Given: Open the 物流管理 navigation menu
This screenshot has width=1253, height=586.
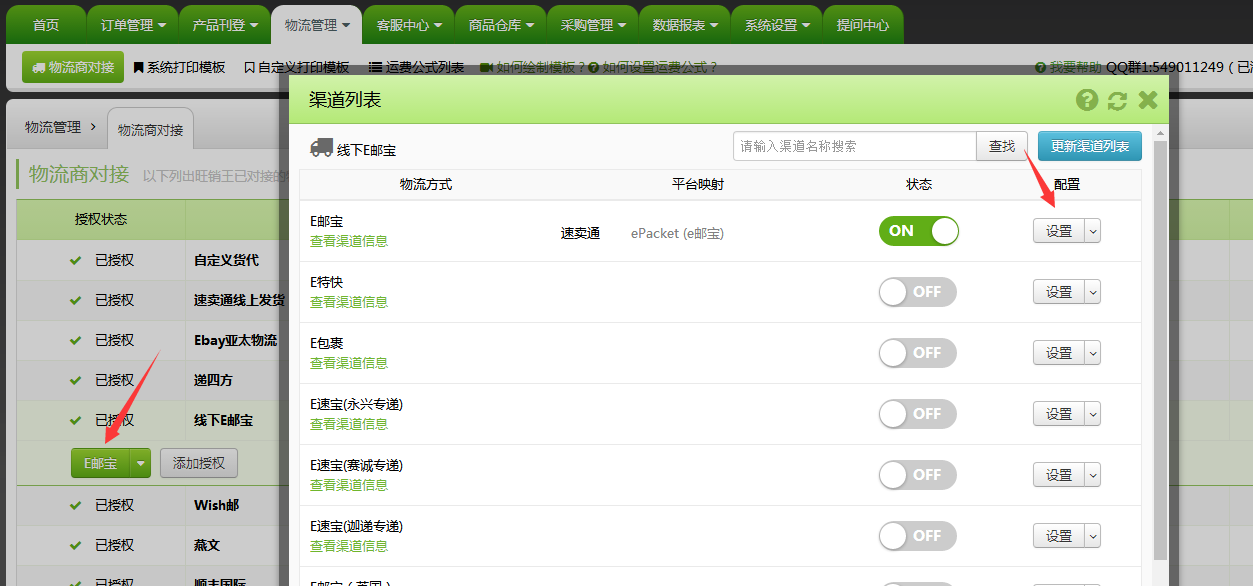Looking at the screenshot, I should [316, 25].
